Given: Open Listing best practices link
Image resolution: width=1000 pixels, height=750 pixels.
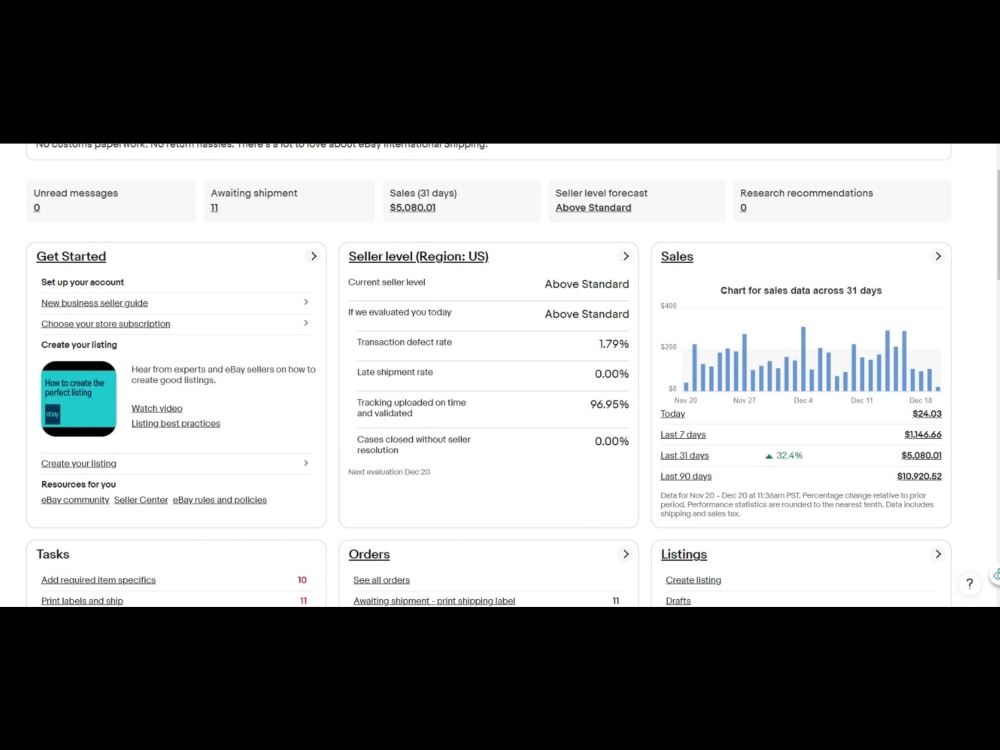Looking at the screenshot, I should click(x=175, y=423).
